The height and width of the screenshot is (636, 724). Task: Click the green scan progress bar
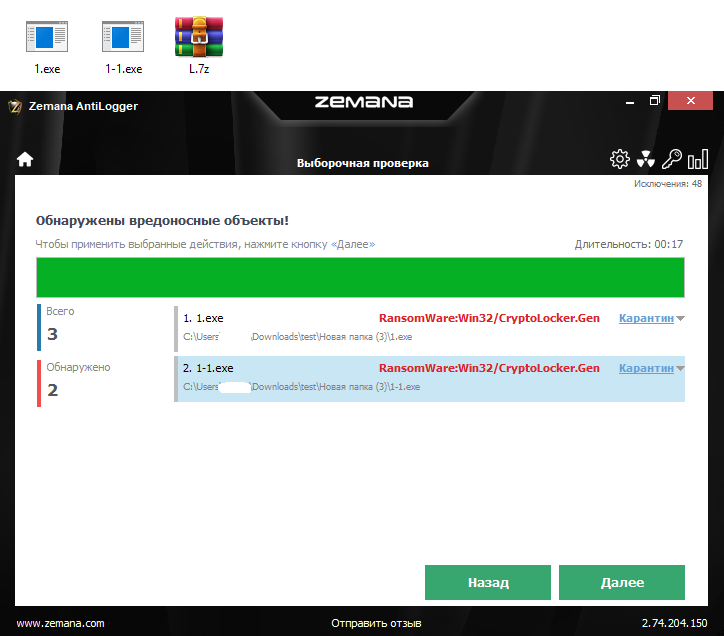click(x=360, y=278)
